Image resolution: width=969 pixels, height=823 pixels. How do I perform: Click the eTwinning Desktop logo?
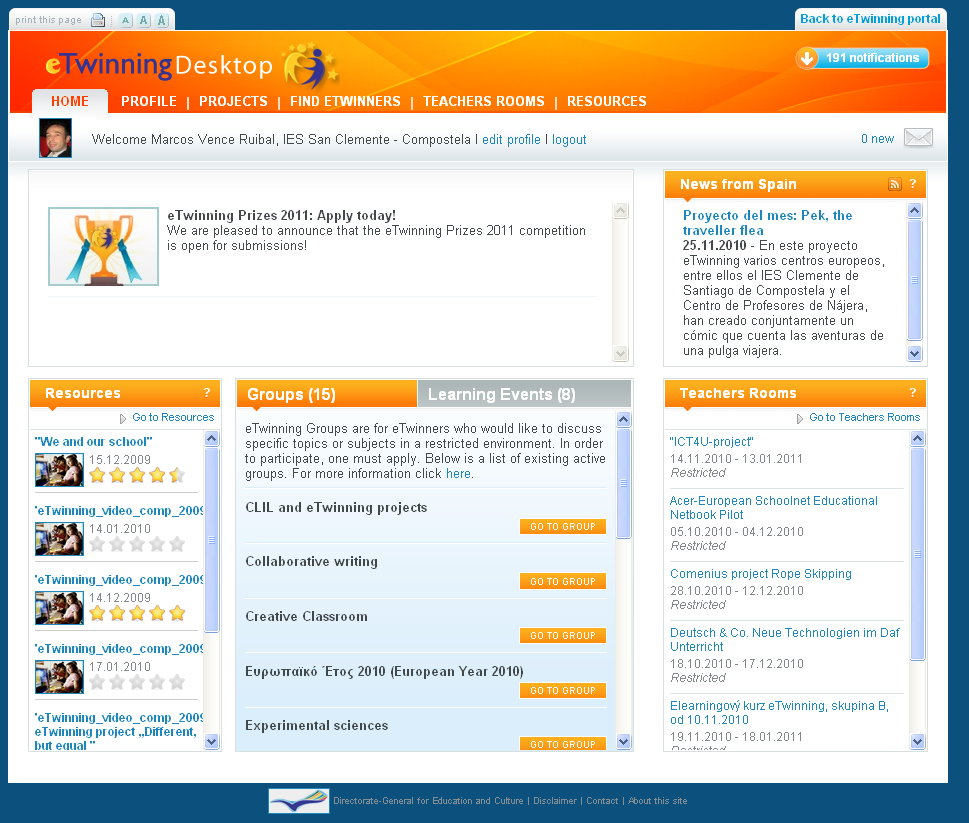[192, 65]
